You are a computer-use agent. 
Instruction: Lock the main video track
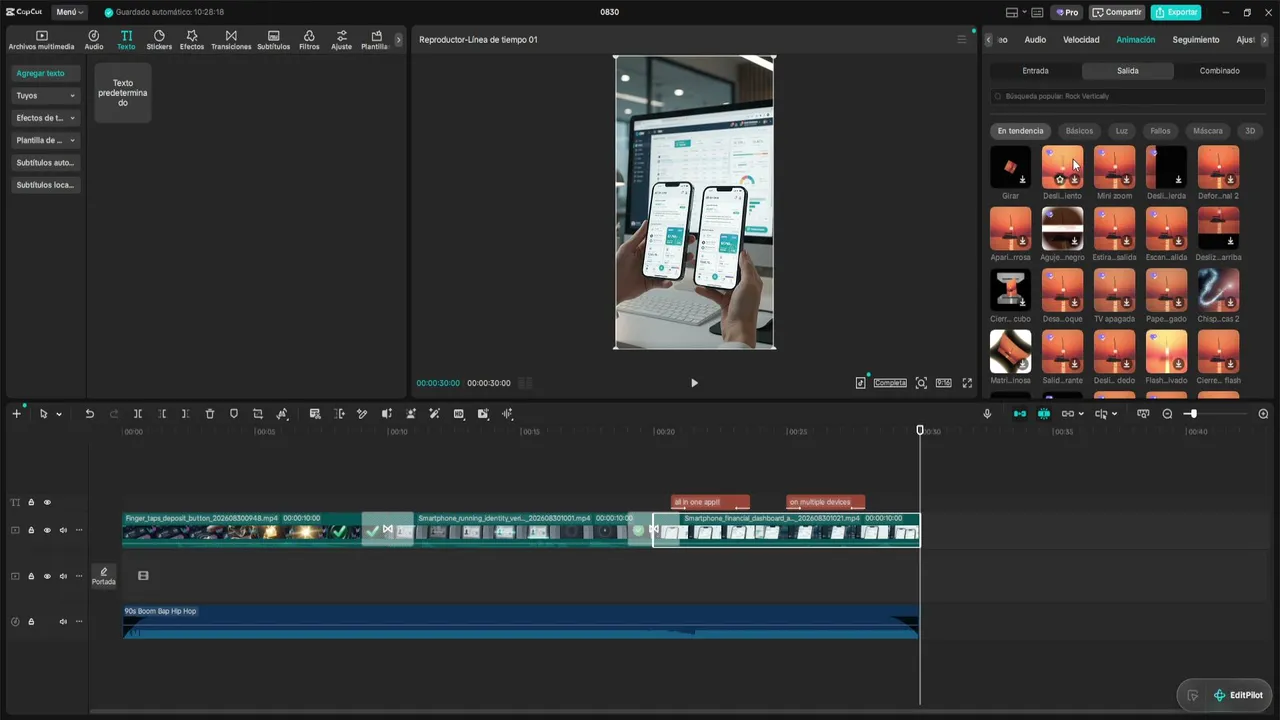click(x=31, y=530)
